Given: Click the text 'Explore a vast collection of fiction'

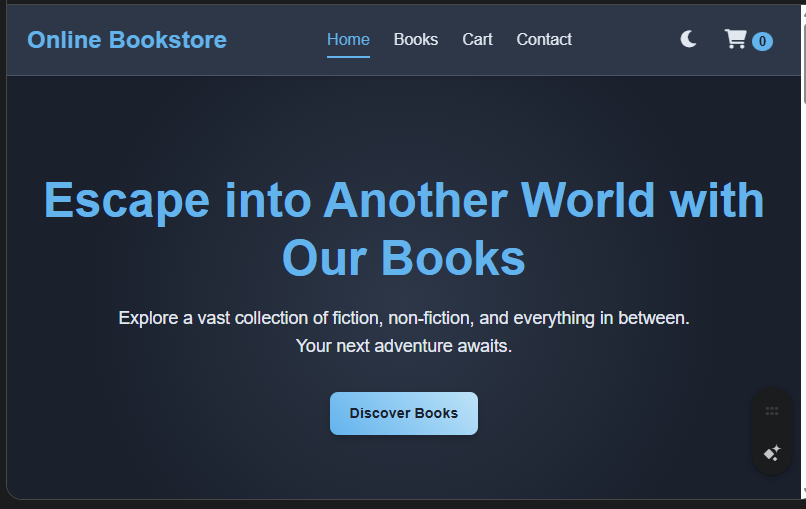Looking at the screenshot, I should [x=251, y=318].
